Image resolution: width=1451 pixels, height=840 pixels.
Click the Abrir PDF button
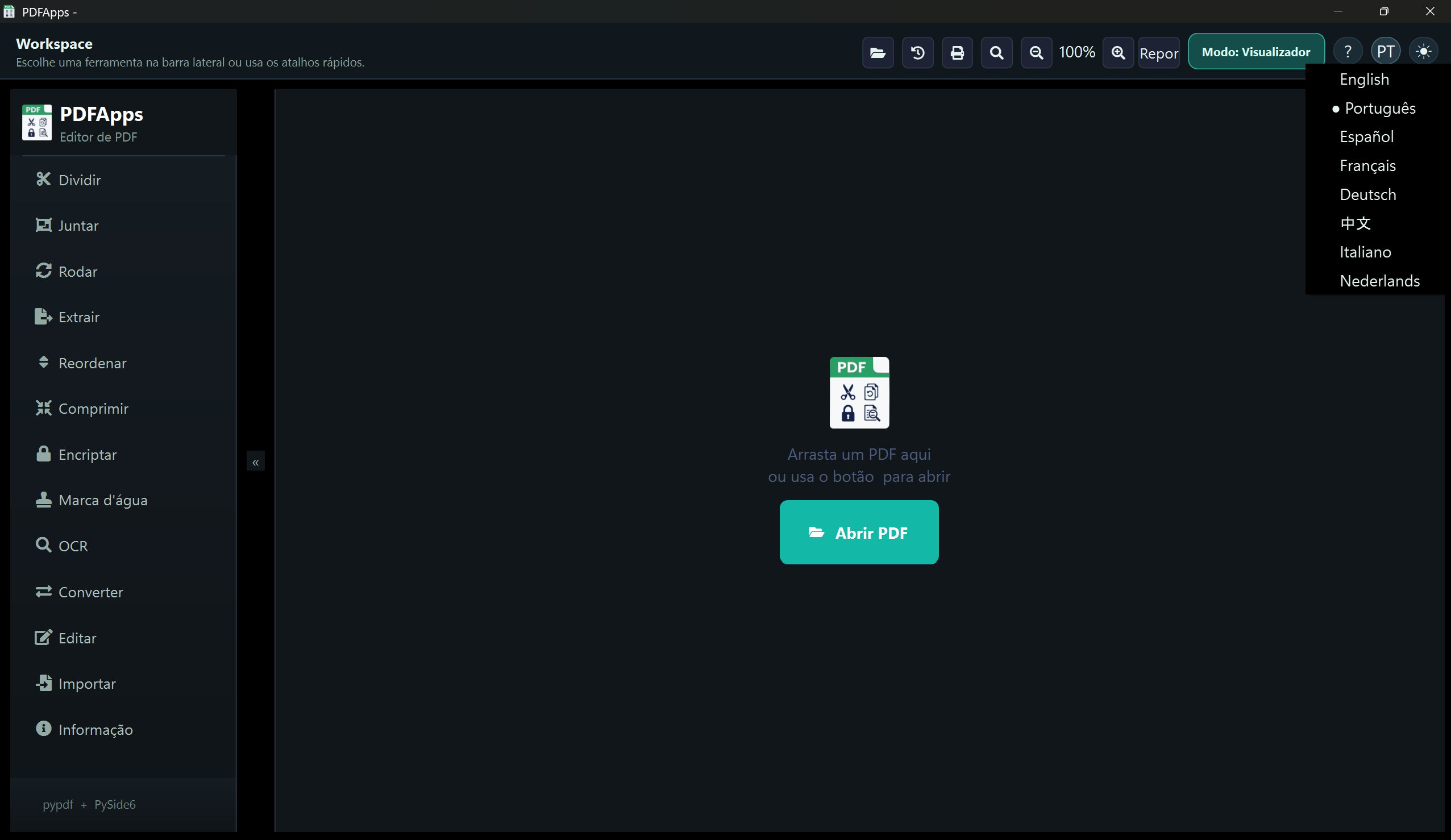pos(859,533)
